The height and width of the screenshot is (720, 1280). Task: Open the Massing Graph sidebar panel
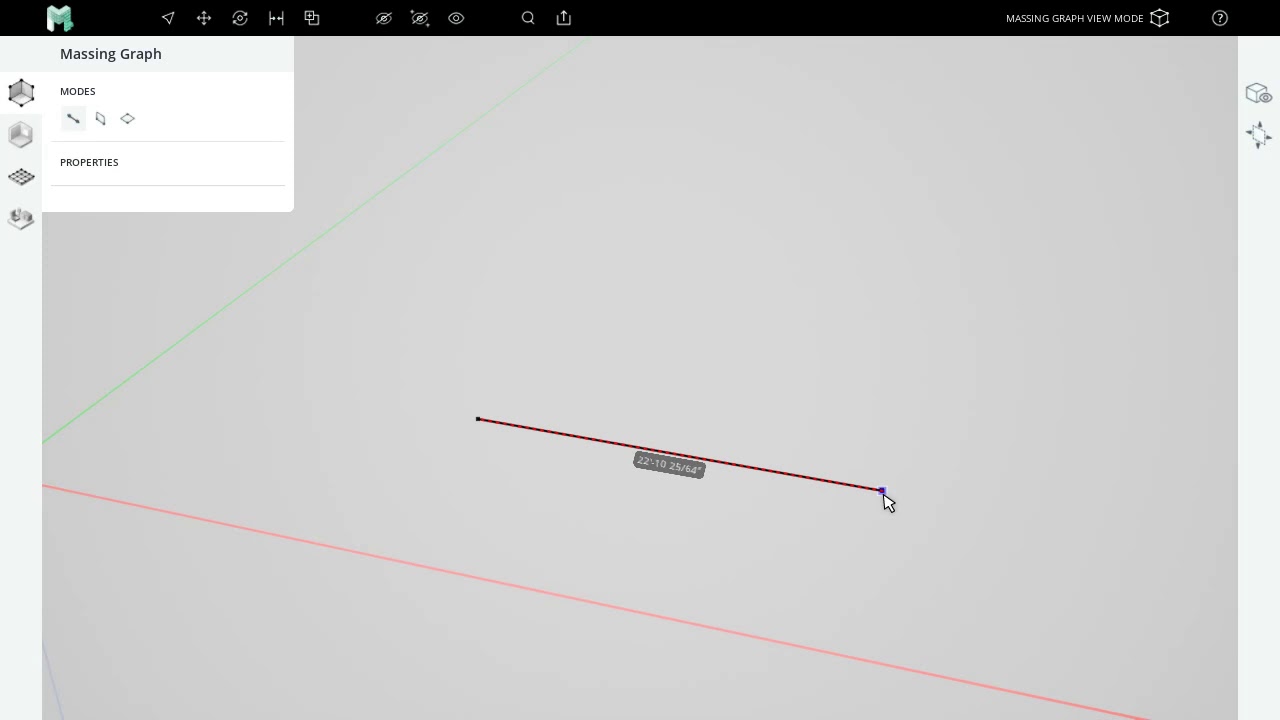[21, 93]
